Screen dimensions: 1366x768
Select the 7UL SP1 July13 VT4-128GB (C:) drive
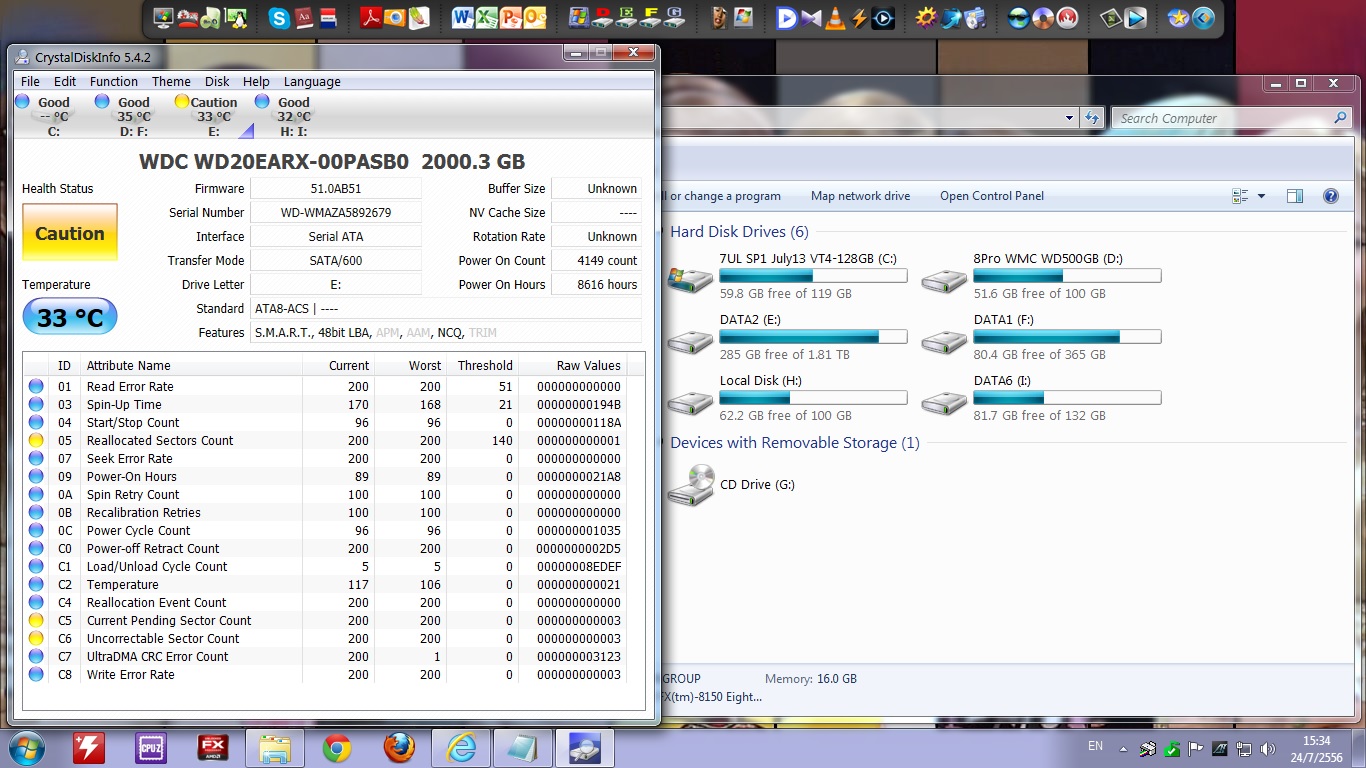point(786,276)
